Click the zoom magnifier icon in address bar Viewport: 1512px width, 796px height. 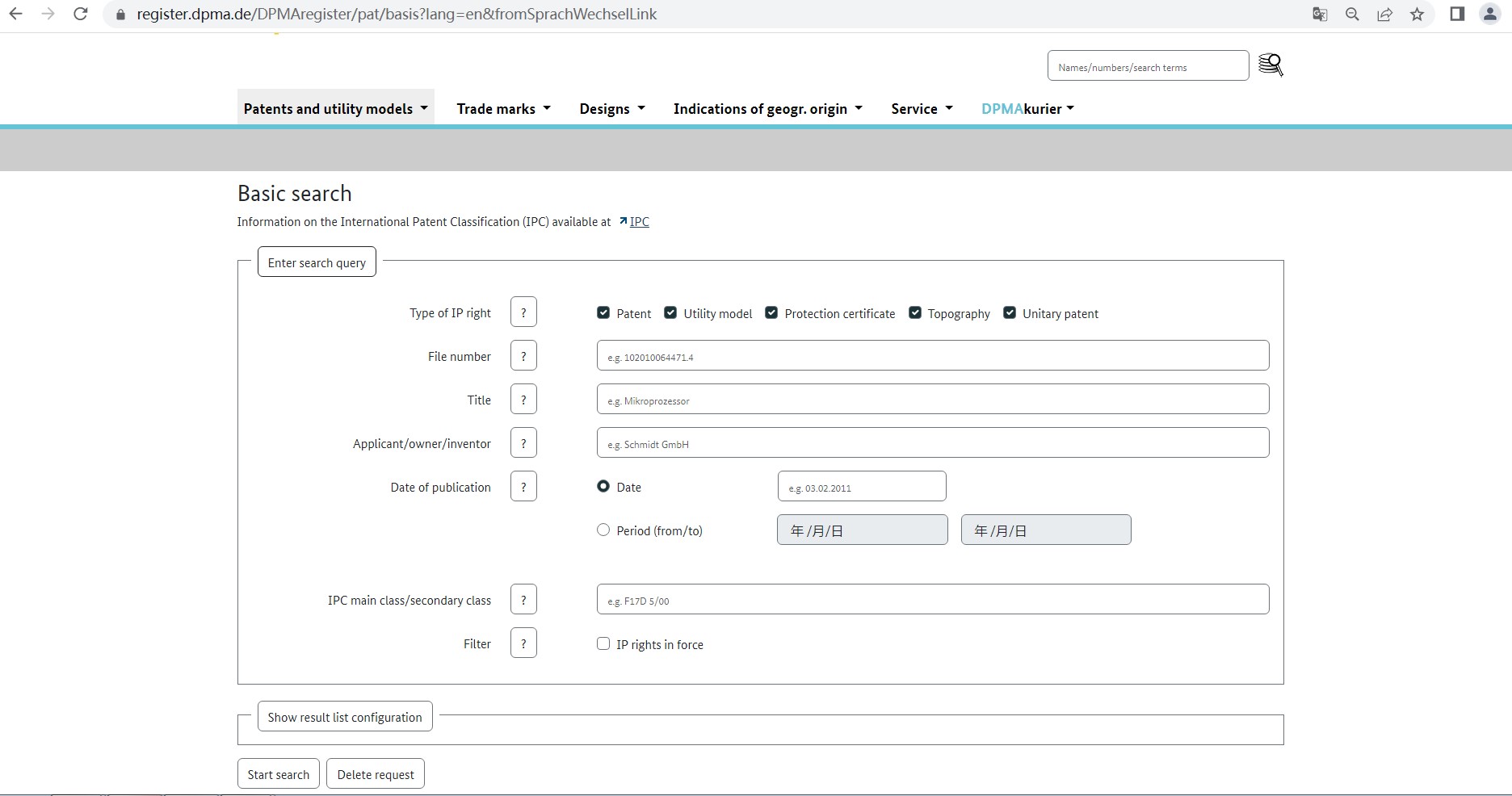point(1352,14)
